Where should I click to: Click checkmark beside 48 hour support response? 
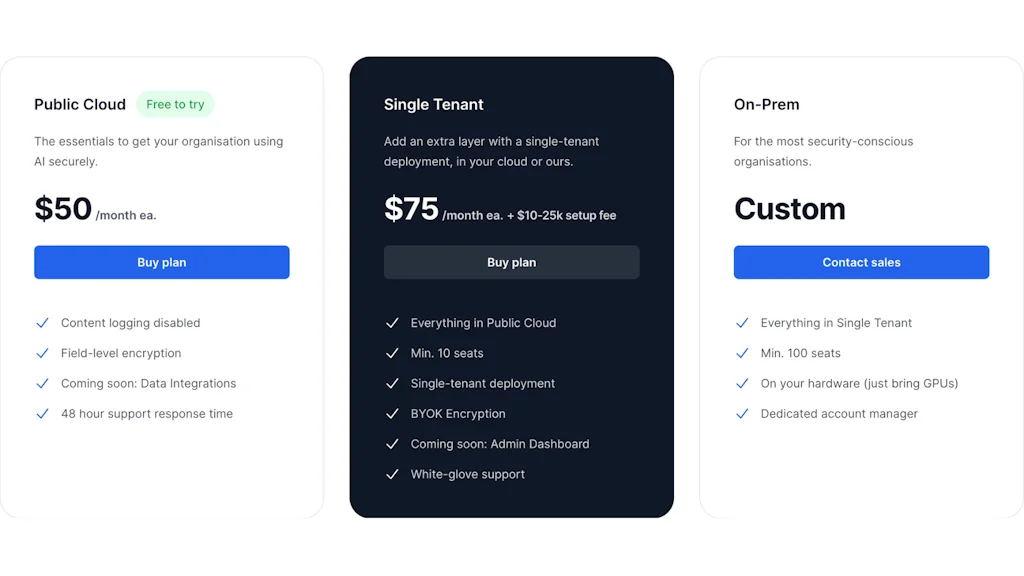[x=42, y=414]
